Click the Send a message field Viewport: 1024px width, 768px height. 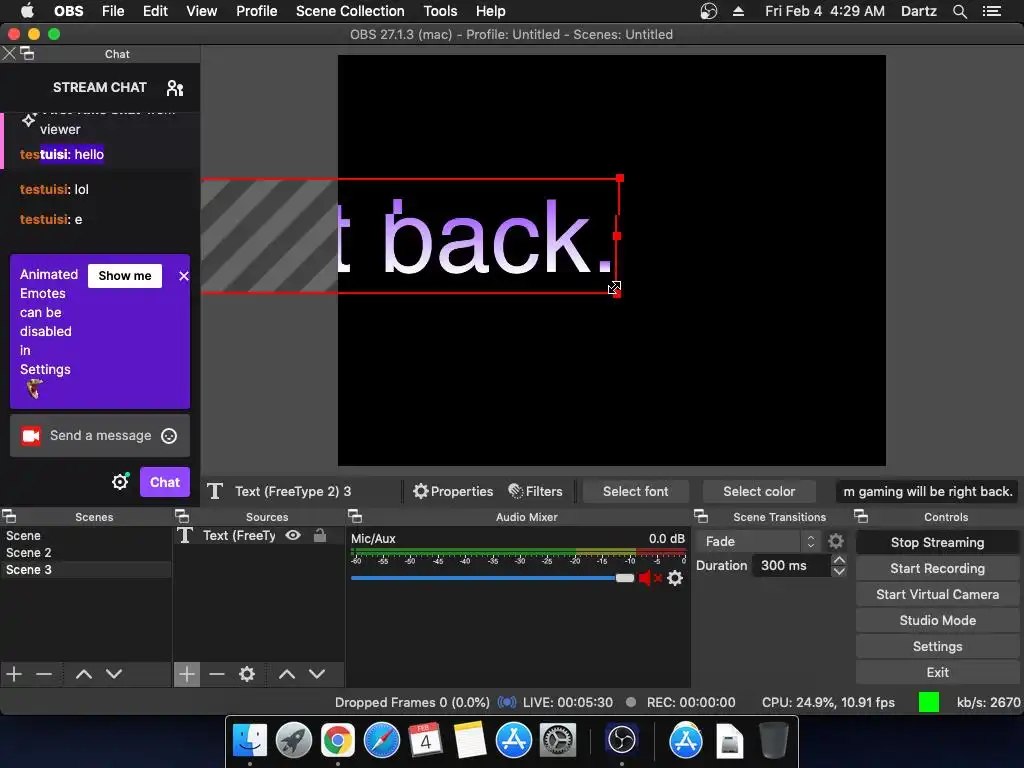[x=100, y=436]
